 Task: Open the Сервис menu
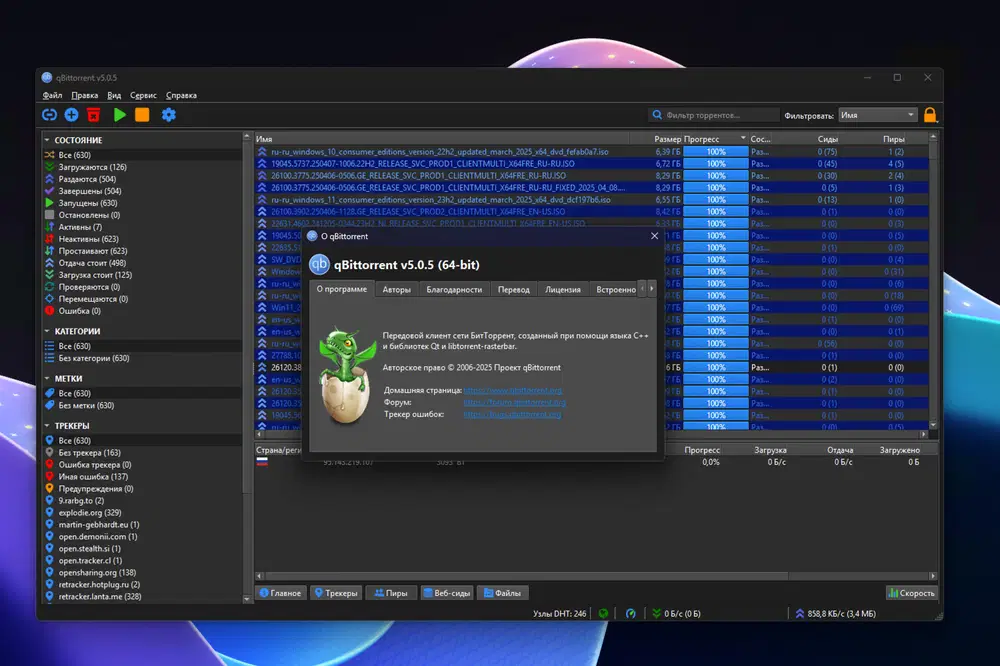pos(143,95)
